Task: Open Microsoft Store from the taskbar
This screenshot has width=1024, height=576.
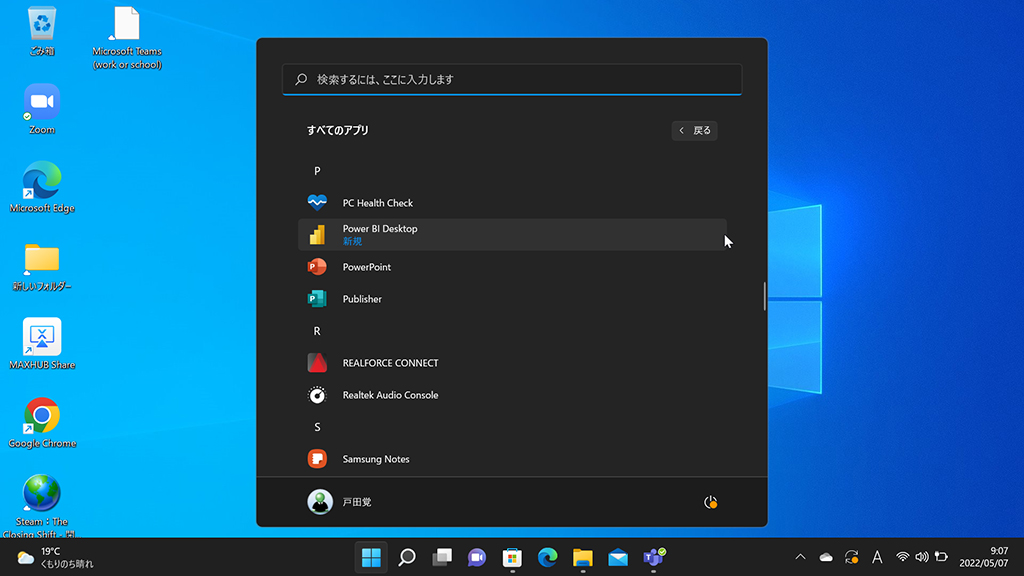Action: point(513,557)
